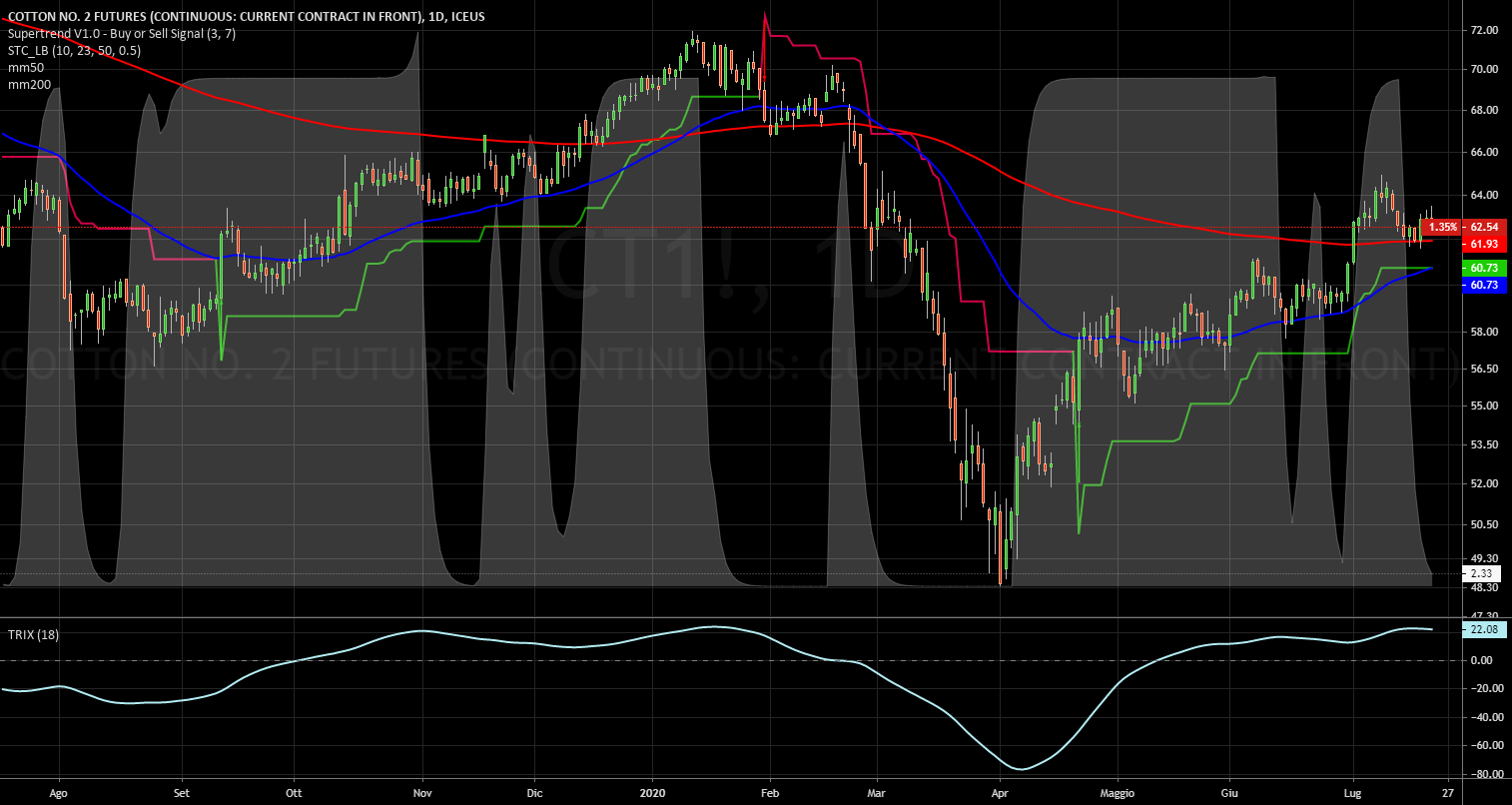
Task: Click the 2.33 STC value label
Action: click(x=1481, y=574)
